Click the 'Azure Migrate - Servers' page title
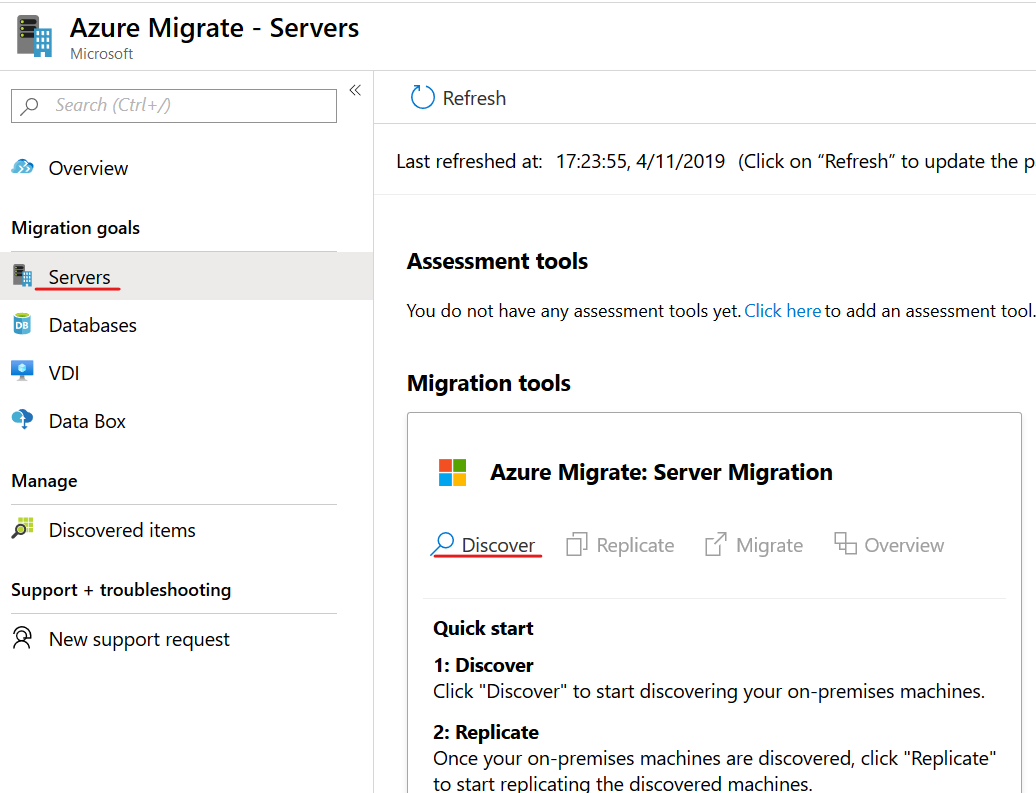Viewport: 1036px width, 793px height. coord(215,28)
